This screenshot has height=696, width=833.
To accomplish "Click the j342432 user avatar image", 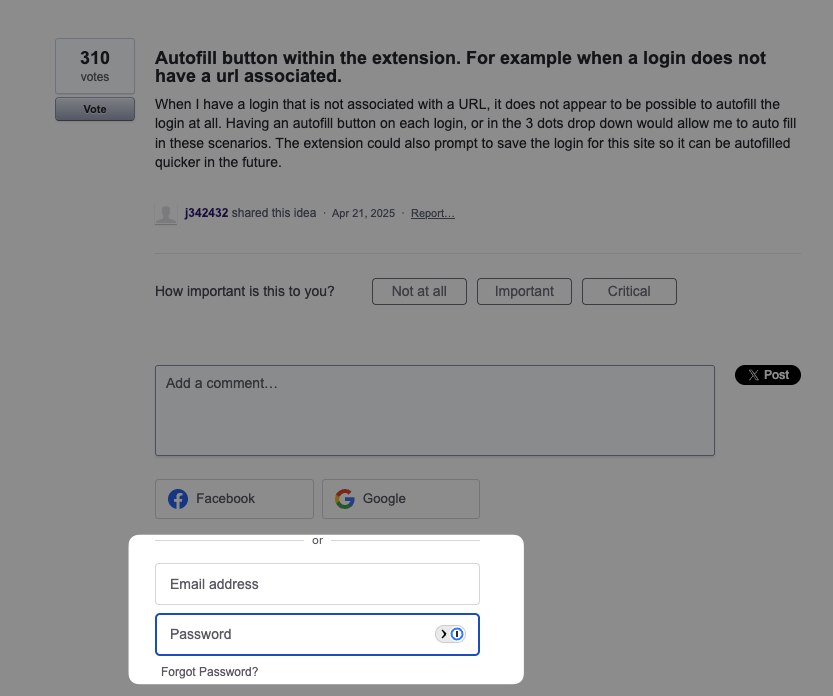I will click(166, 213).
